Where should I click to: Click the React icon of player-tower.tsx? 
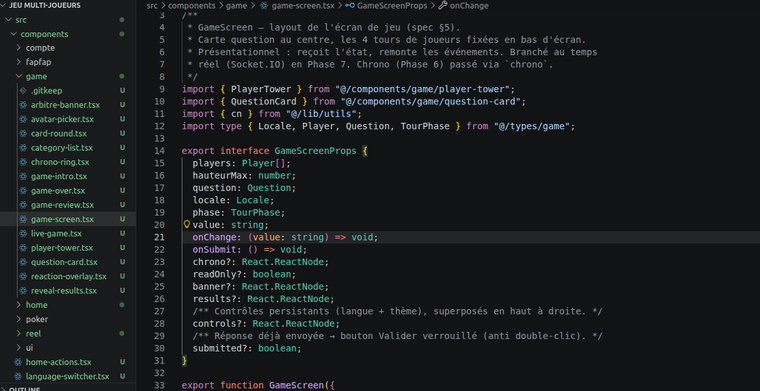point(23,248)
